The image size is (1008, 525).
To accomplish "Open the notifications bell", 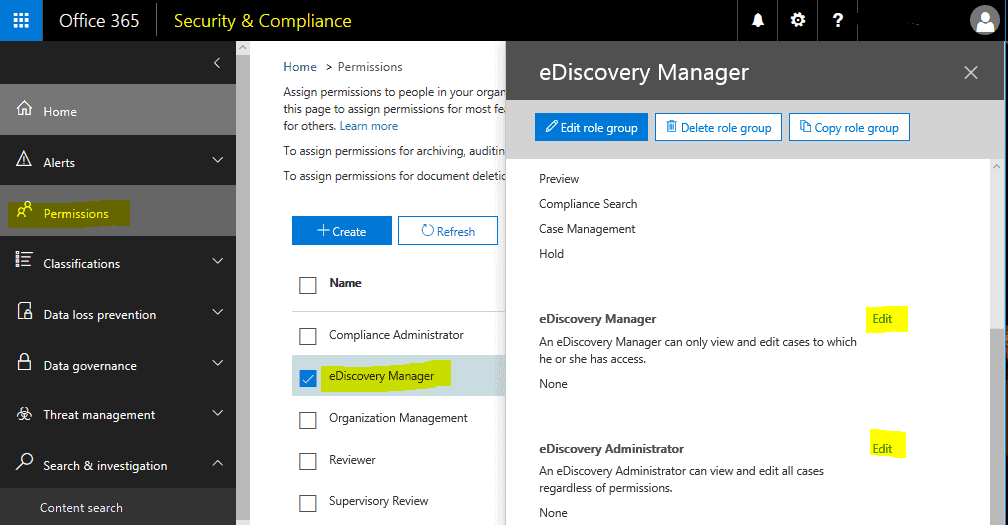I will tap(758, 21).
